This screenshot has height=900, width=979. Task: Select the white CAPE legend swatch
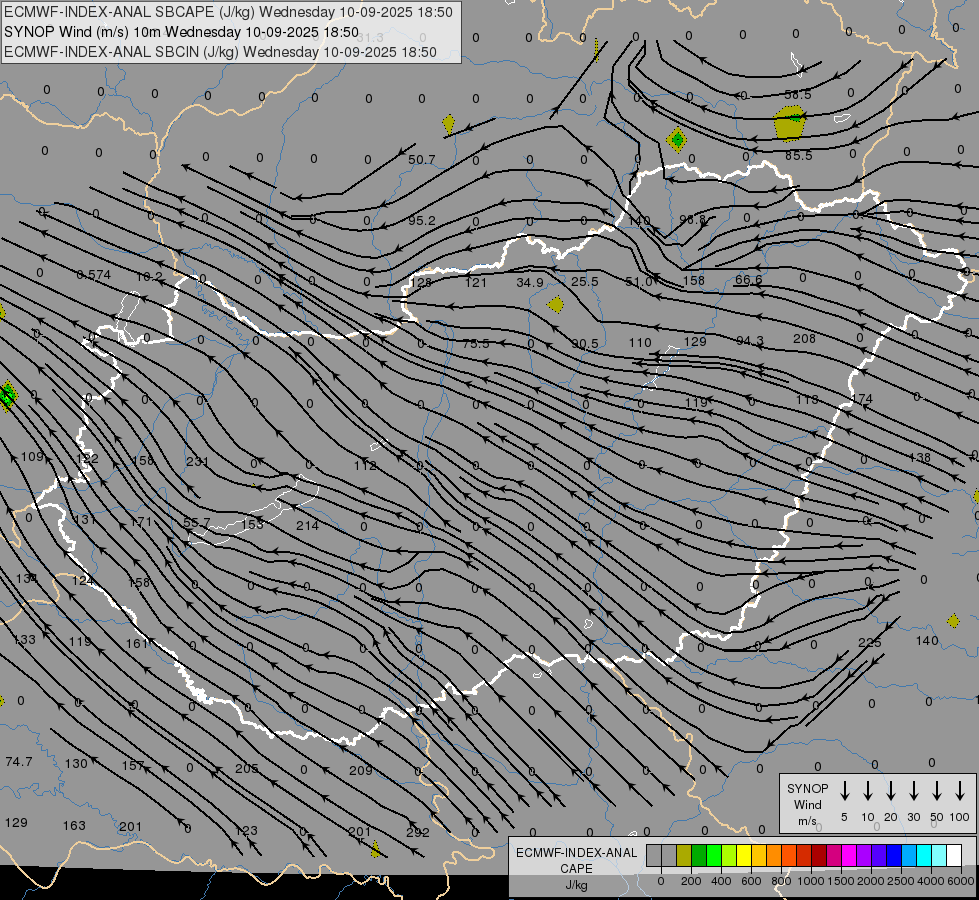tap(953, 856)
